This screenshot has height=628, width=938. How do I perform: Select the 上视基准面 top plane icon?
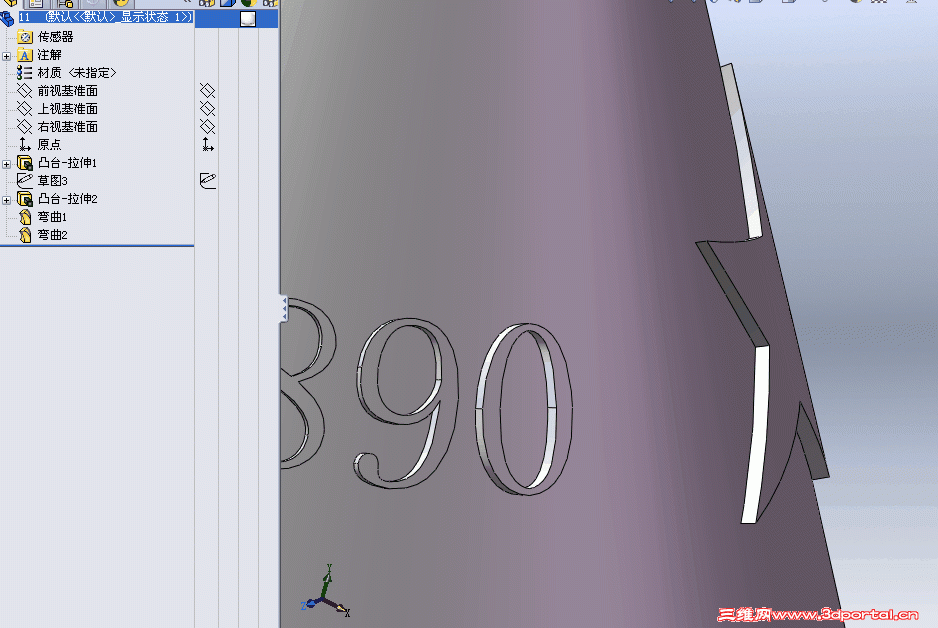pyautogui.click(x=25, y=108)
